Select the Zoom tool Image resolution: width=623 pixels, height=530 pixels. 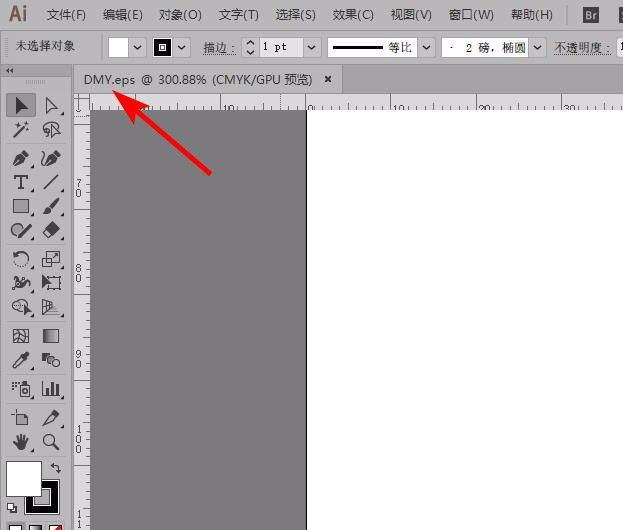pyautogui.click(x=51, y=442)
